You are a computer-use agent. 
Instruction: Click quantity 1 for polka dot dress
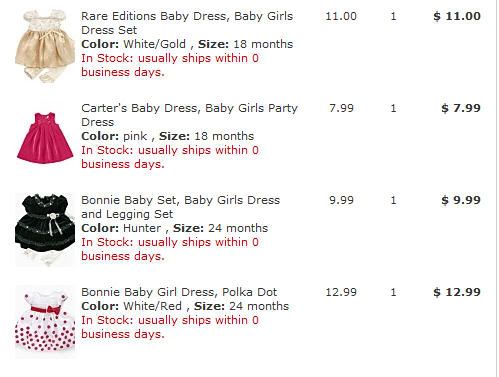coord(393,292)
